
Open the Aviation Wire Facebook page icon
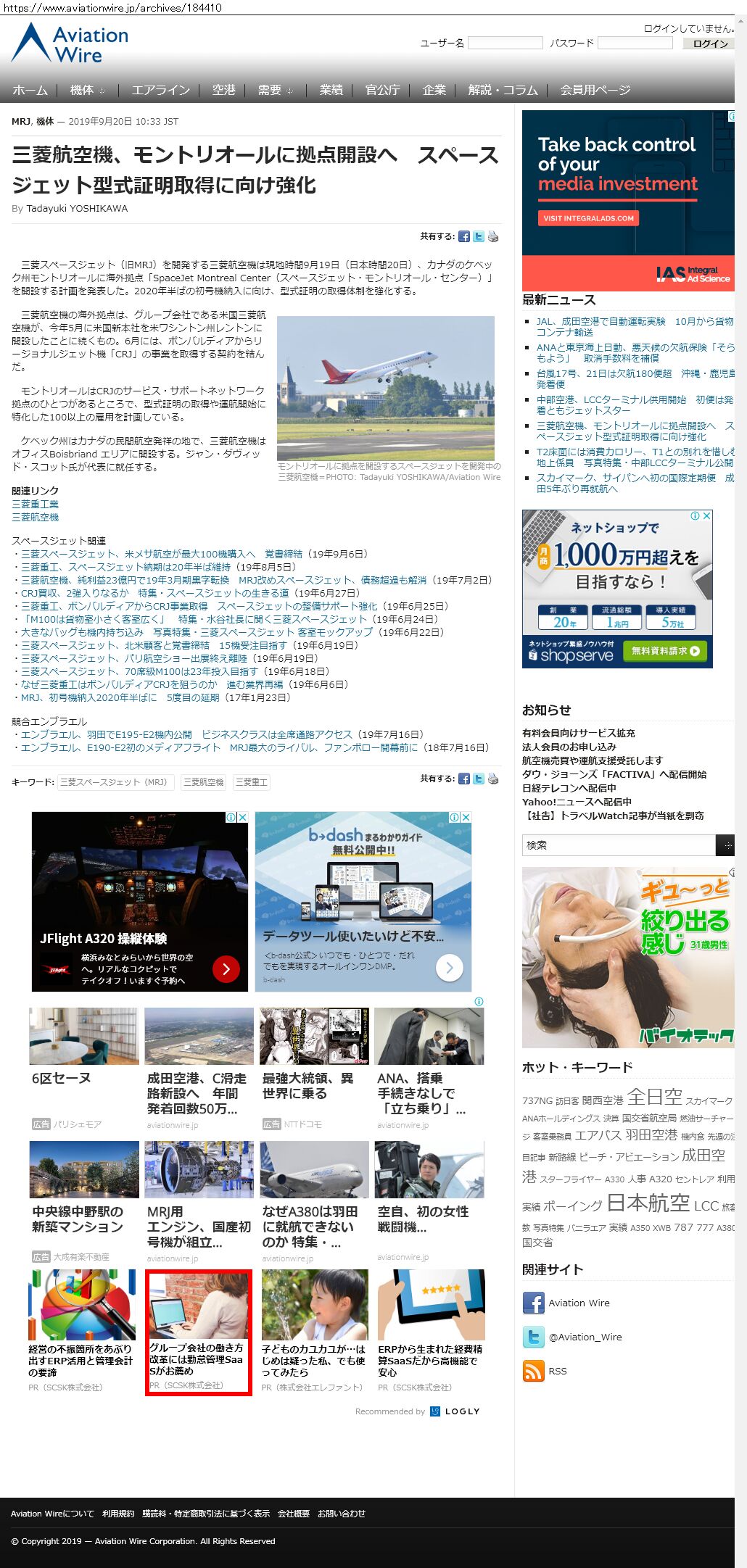(534, 1303)
